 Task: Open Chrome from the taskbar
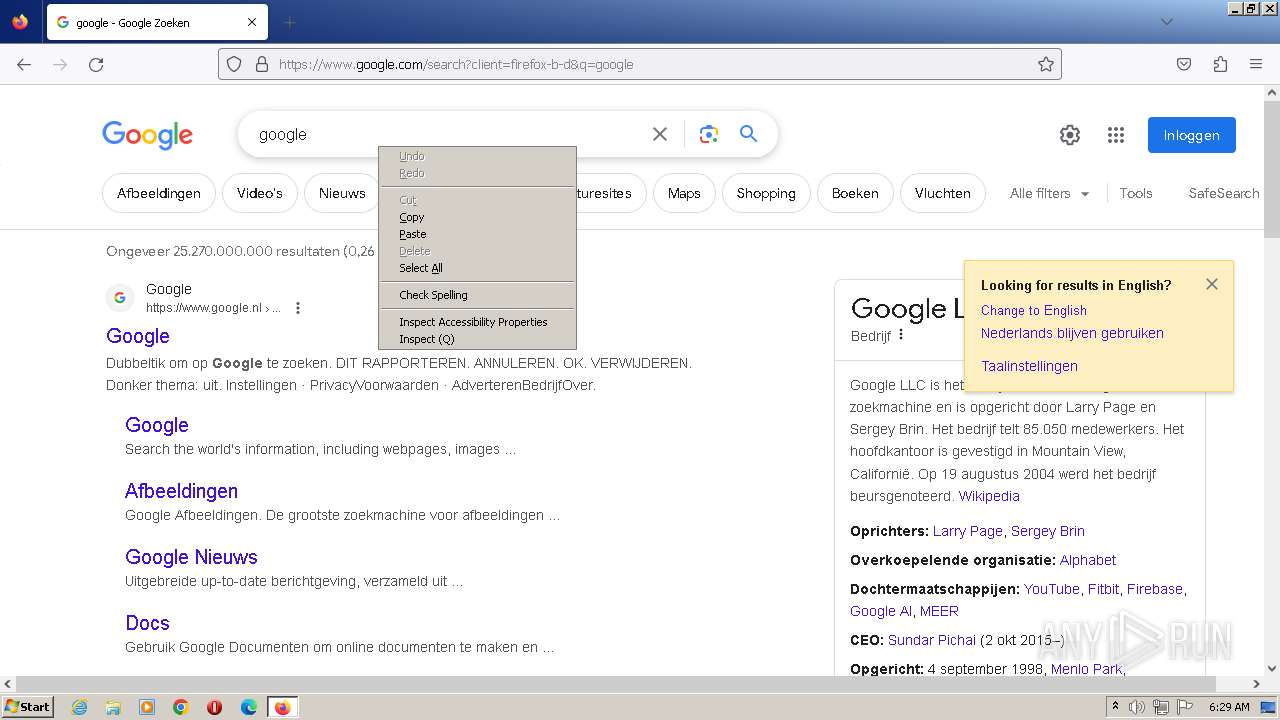click(x=181, y=707)
